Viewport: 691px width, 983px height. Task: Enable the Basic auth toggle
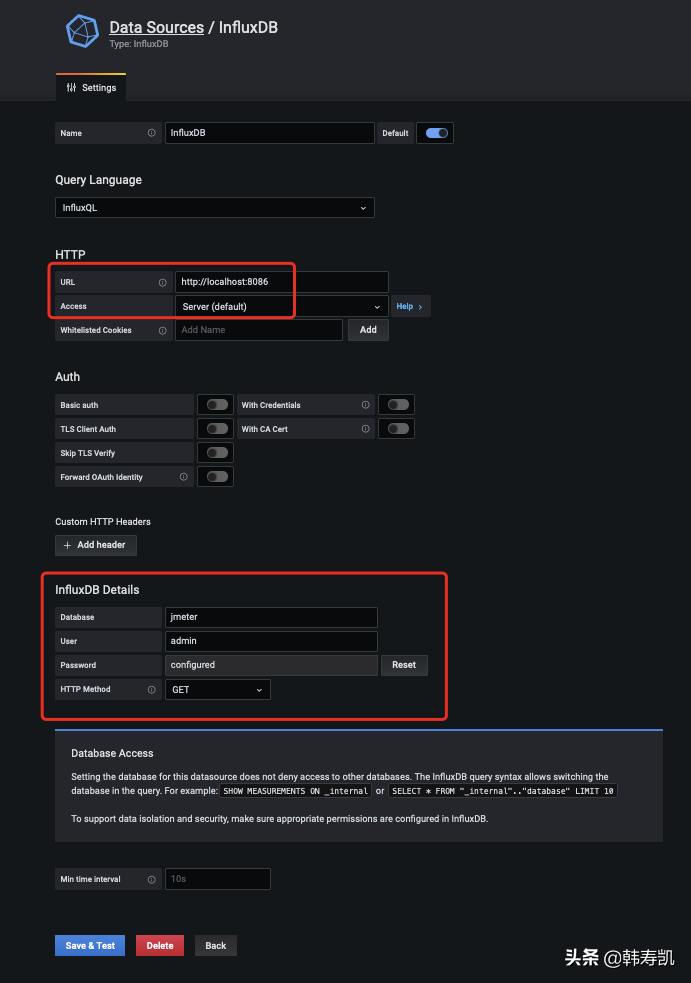click(x=215, y=404)
